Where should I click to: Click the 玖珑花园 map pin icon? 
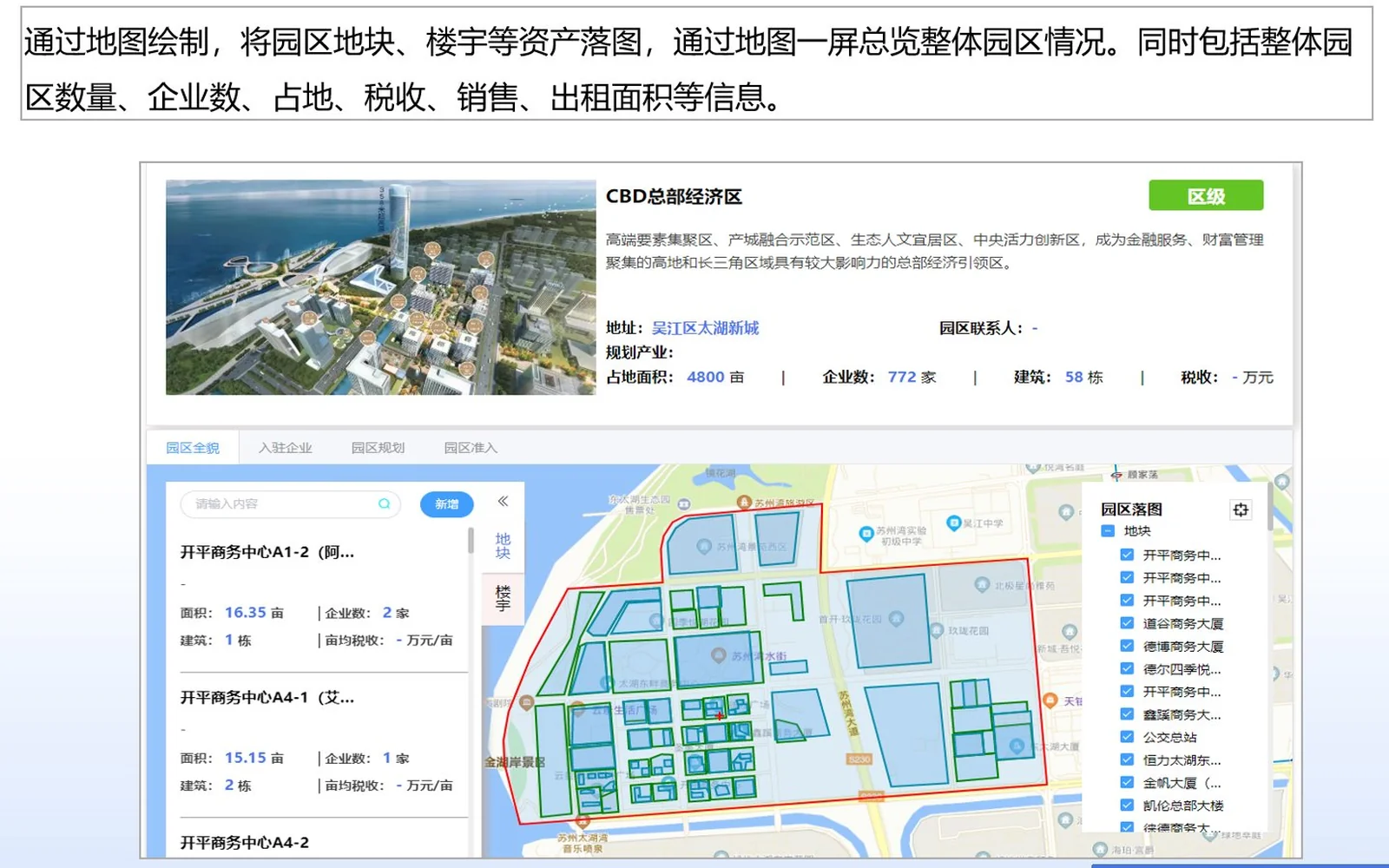tap(937, 631)
